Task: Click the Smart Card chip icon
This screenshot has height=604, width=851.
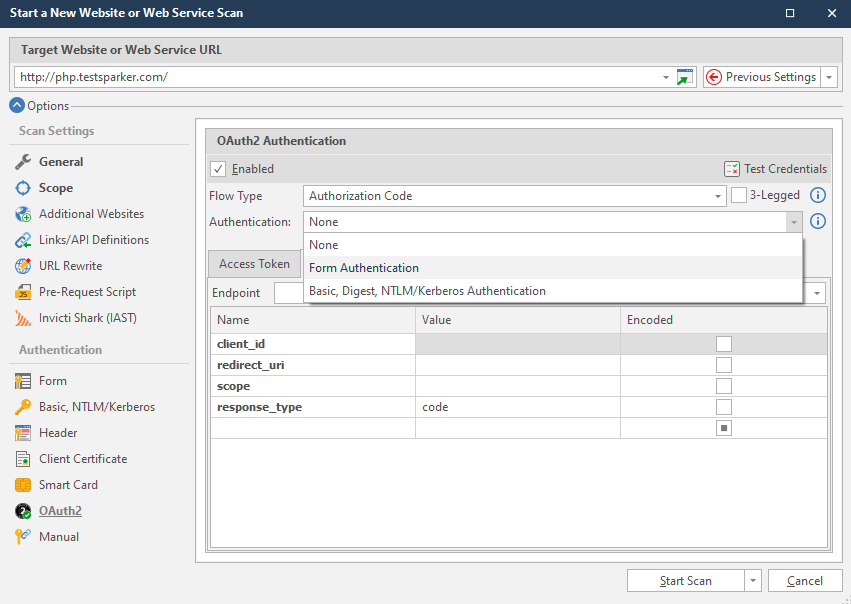Action: [23, 485]
